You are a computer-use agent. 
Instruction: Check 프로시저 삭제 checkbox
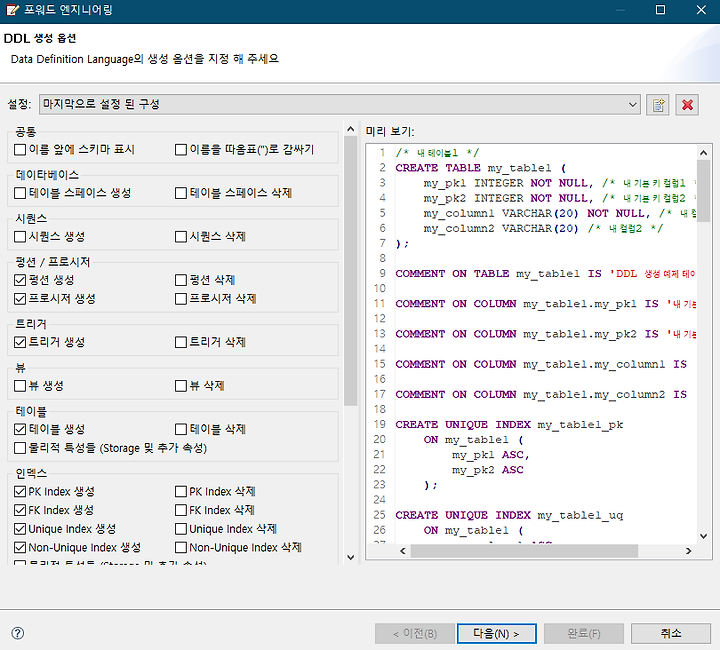click(x=181, y=299)
